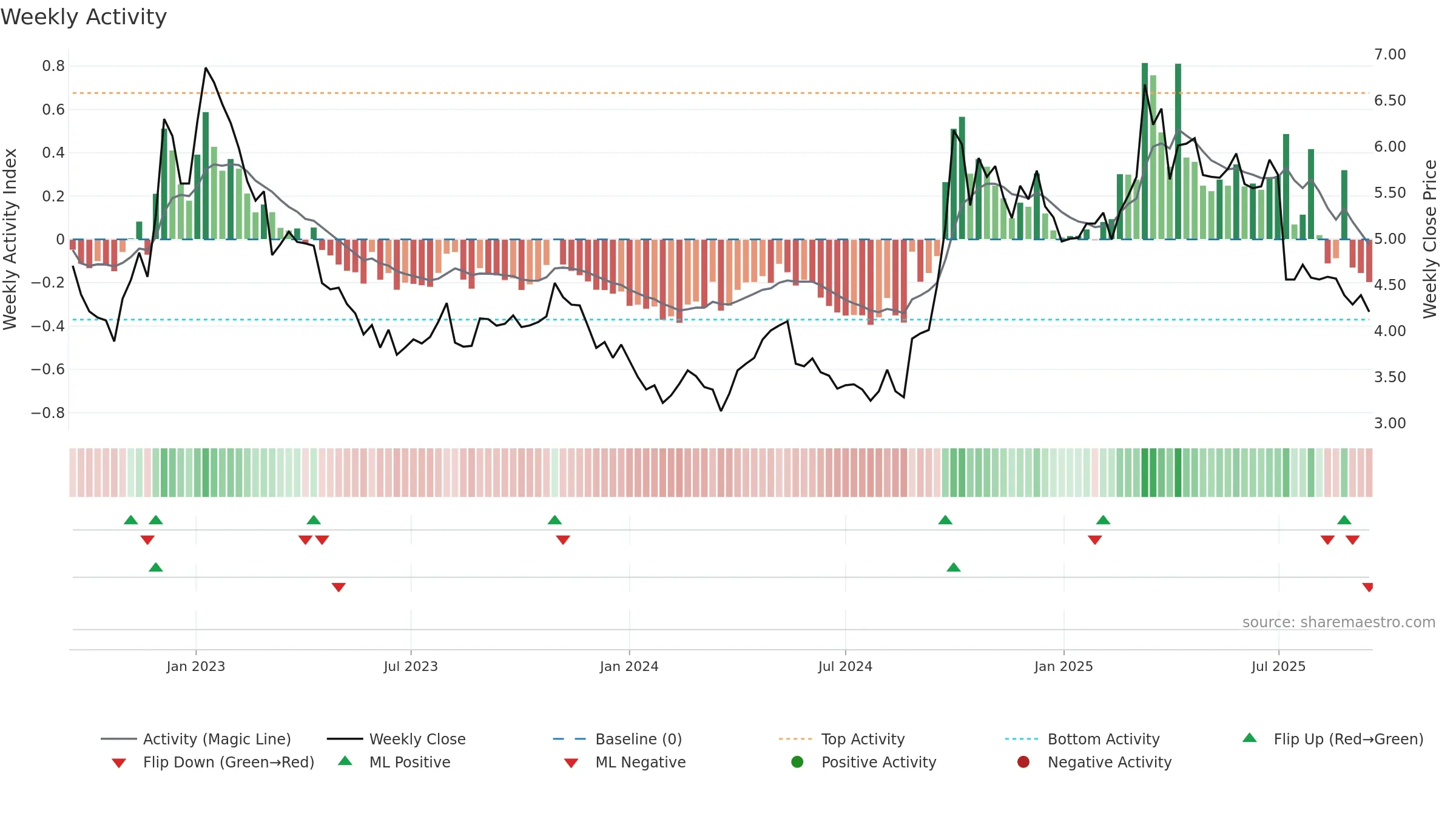Click the first flip-up green triangle marker in late 2022
The image size is (1456, 819).
[130, 520]
